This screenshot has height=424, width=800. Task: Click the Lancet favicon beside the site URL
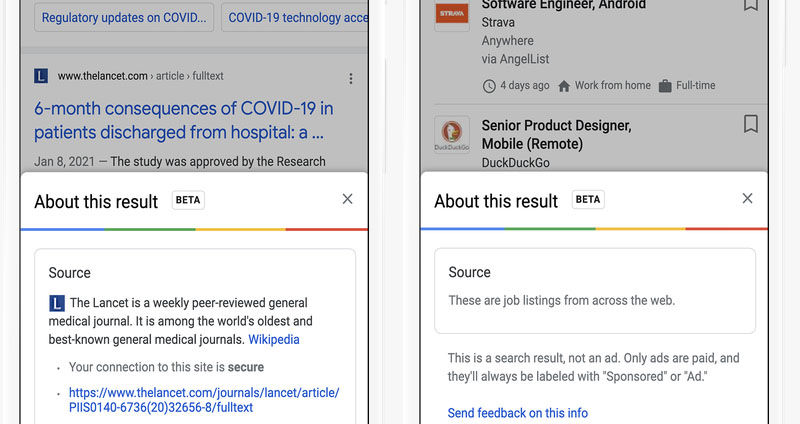tap(41, 76)
